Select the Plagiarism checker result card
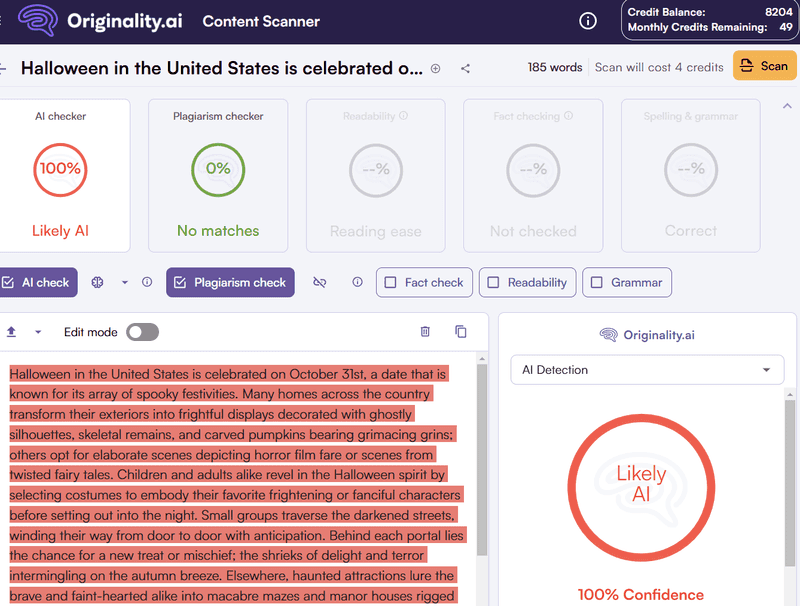 coord(218,175)
